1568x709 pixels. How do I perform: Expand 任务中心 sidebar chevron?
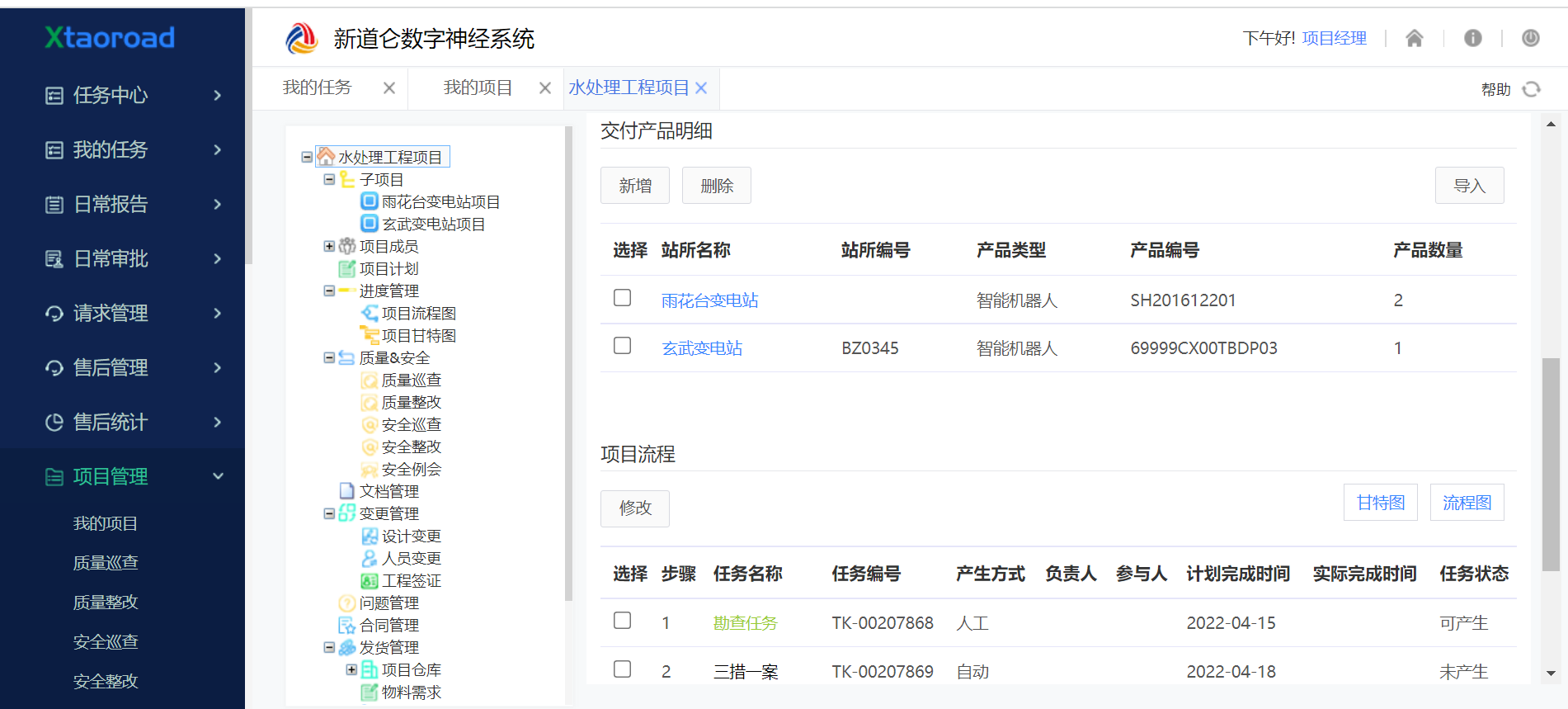[x=218, y=96]
